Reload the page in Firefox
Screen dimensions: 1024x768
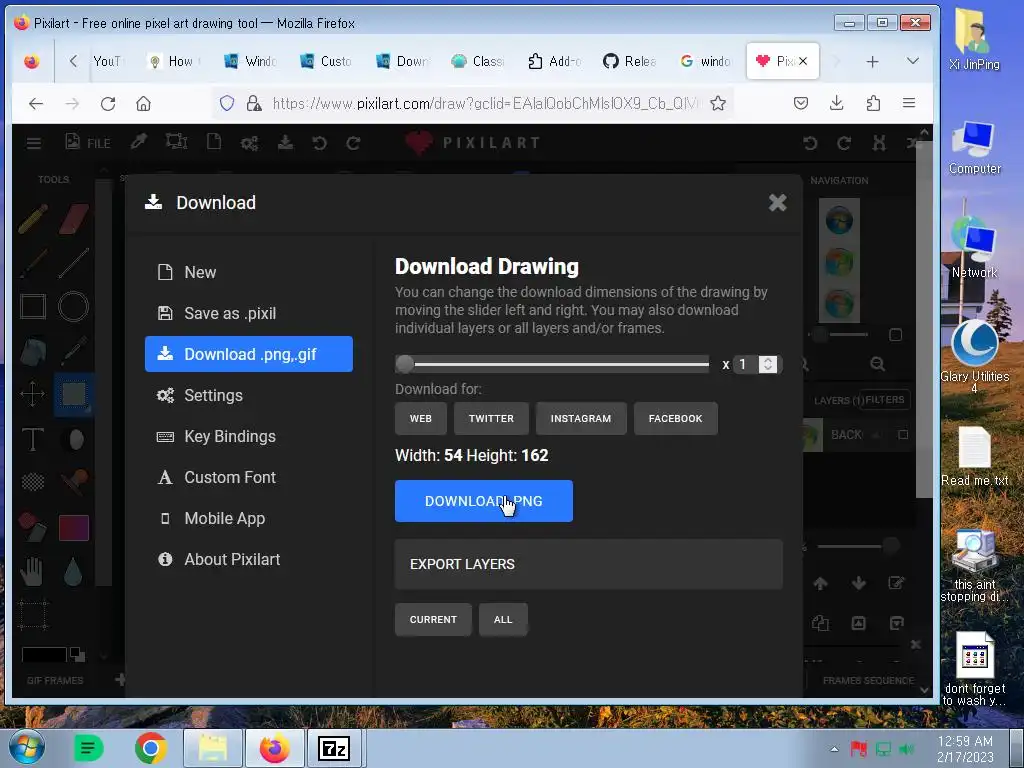click(x=108, y=103)
